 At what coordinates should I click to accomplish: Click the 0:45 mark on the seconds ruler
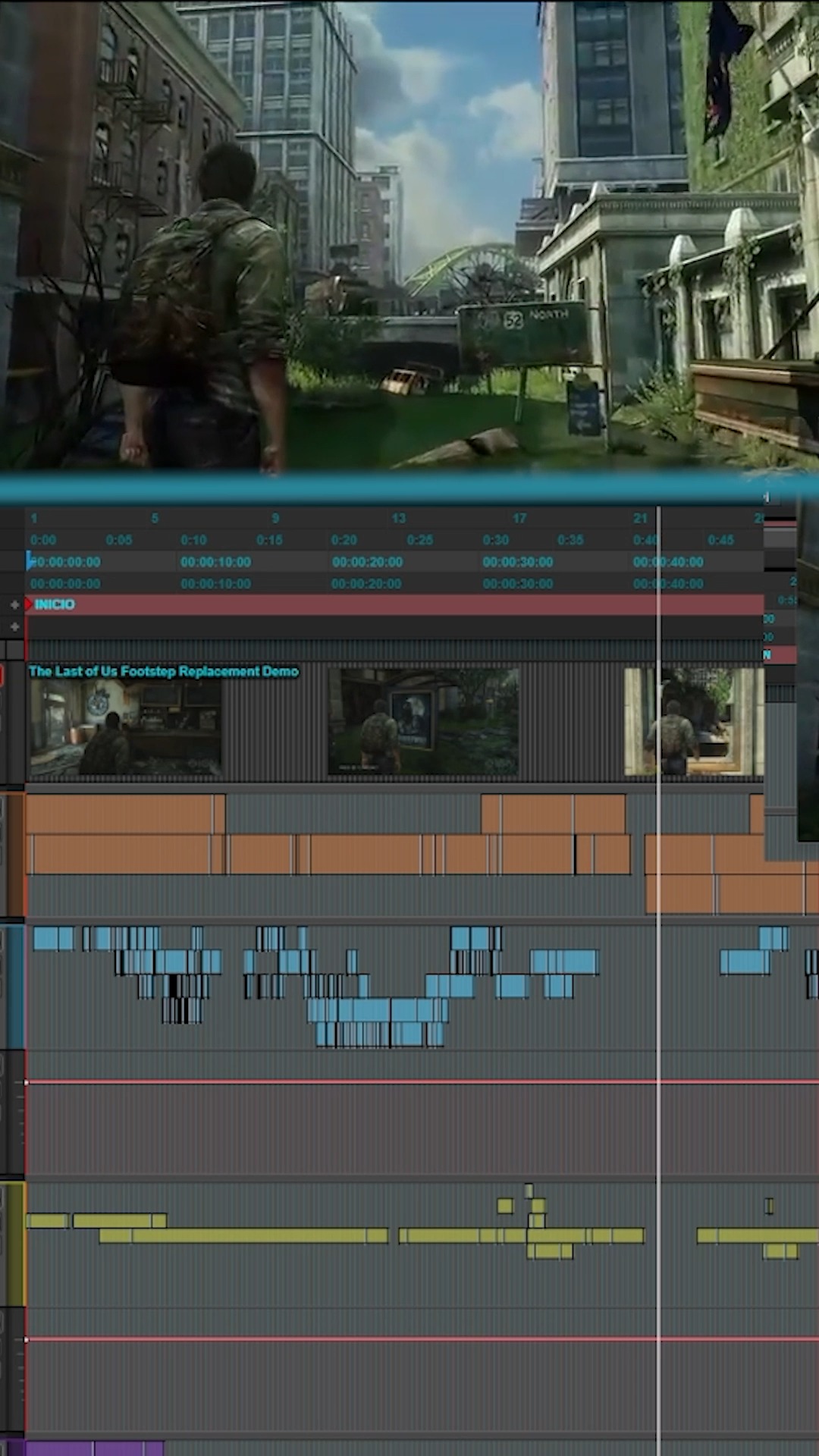pyautogui.click(x=720, y=540)
